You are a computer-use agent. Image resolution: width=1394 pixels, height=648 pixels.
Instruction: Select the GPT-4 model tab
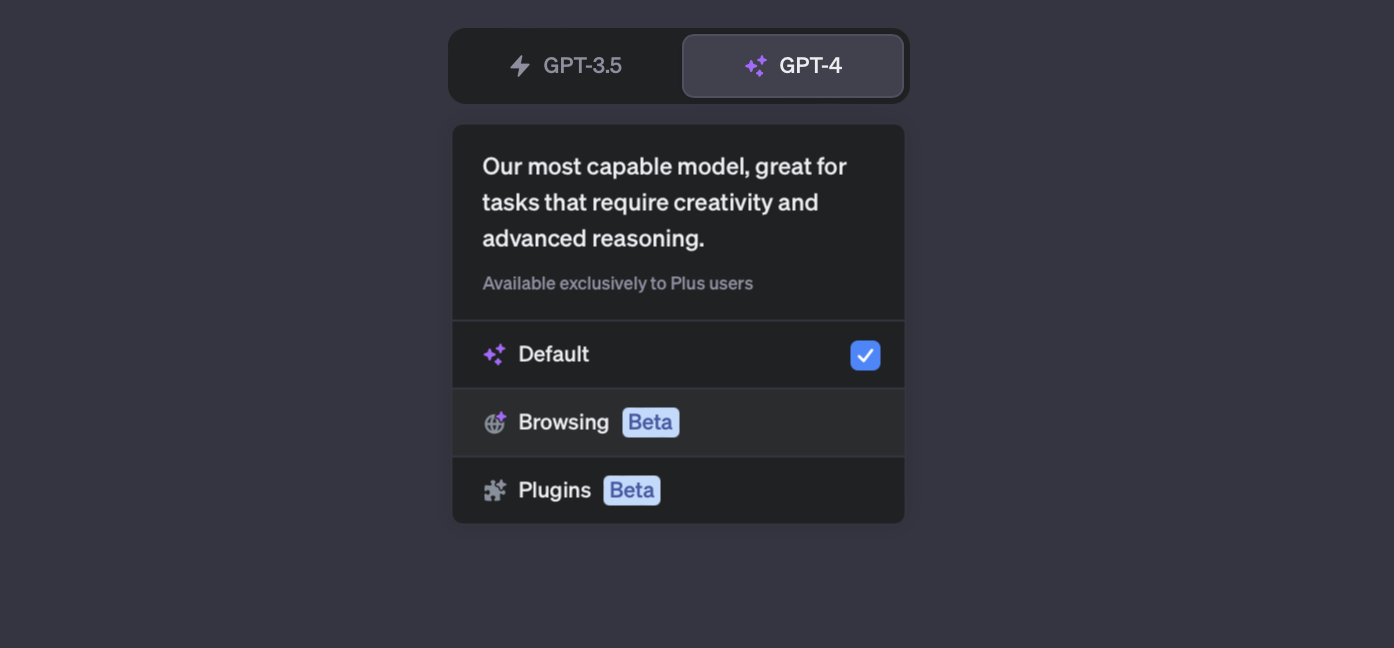(793, 66)
